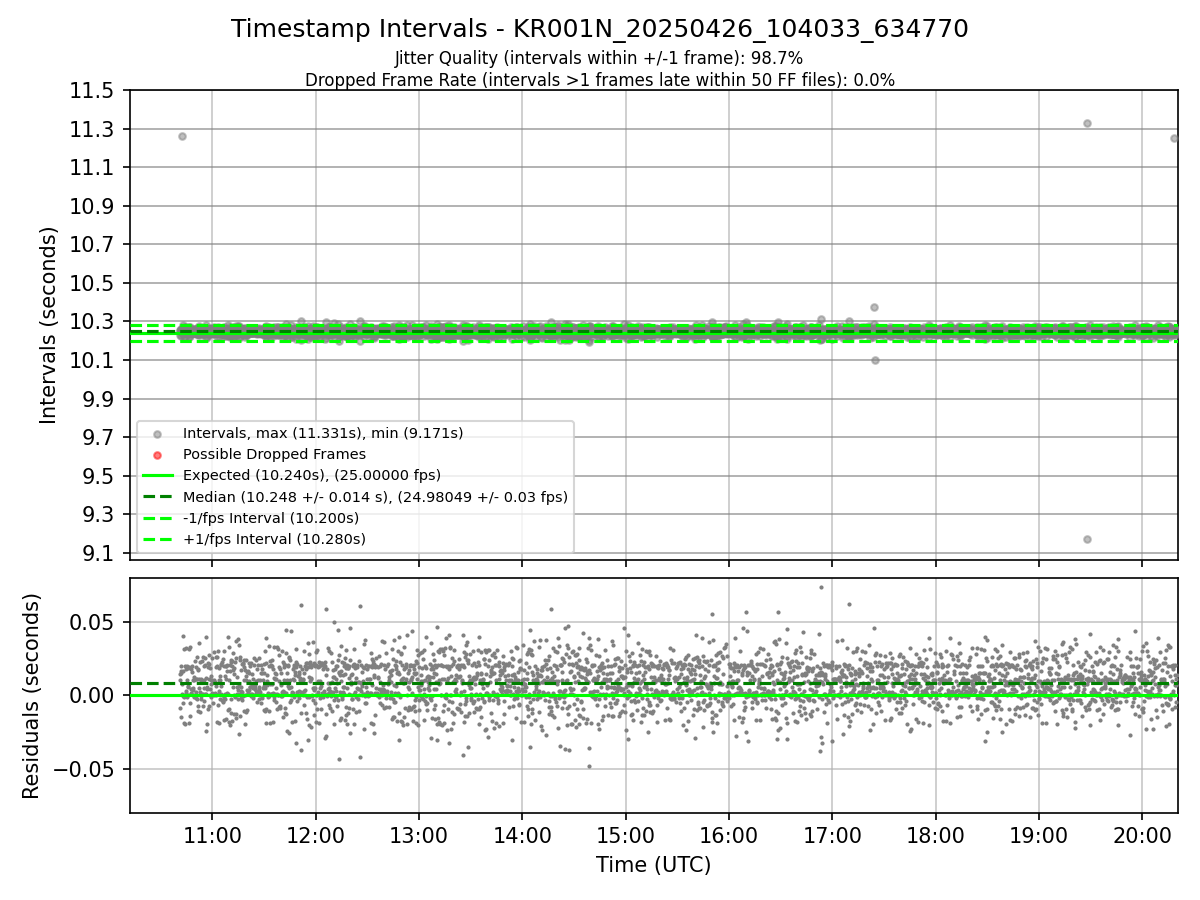Viewport: 1200px width, 900px height.
Task: Click the 18:00 time tick label
Action: (x=935, y=836)
